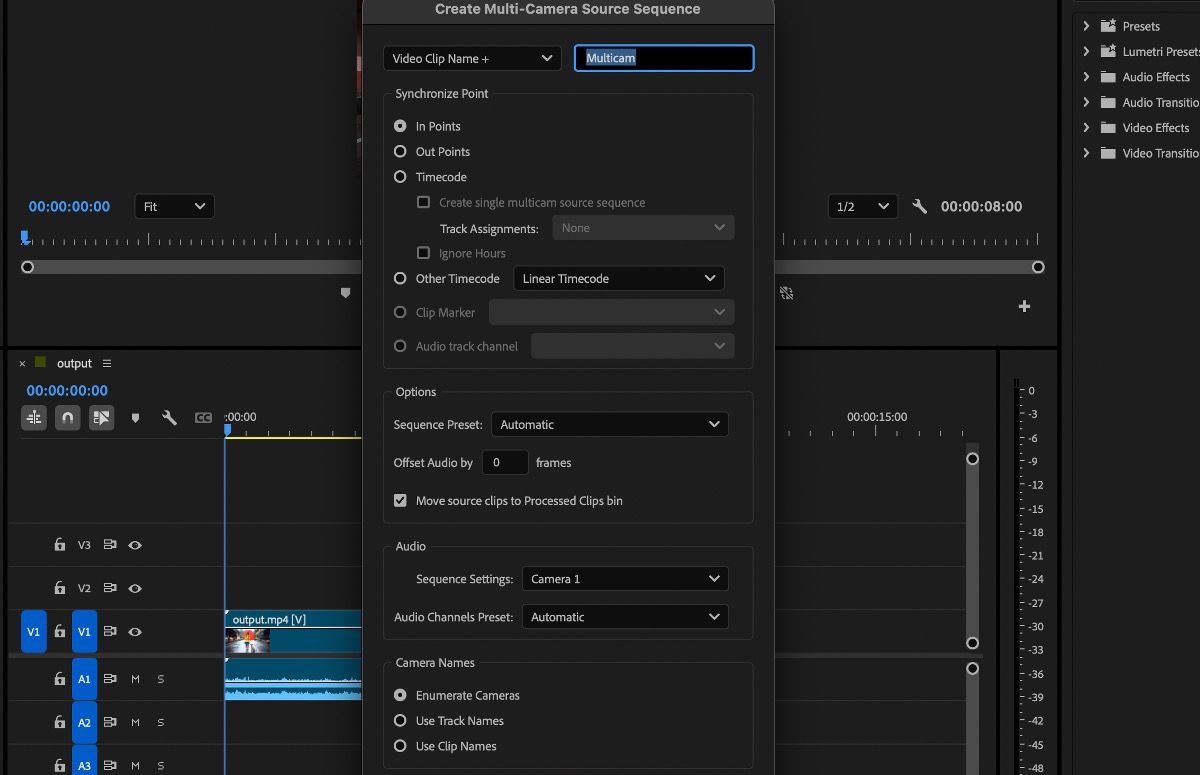Click the Add Marker icon in the timeline toolbar
This screenshot has width=1200, height=775.
pyautogui.click(x=136, y=418)
